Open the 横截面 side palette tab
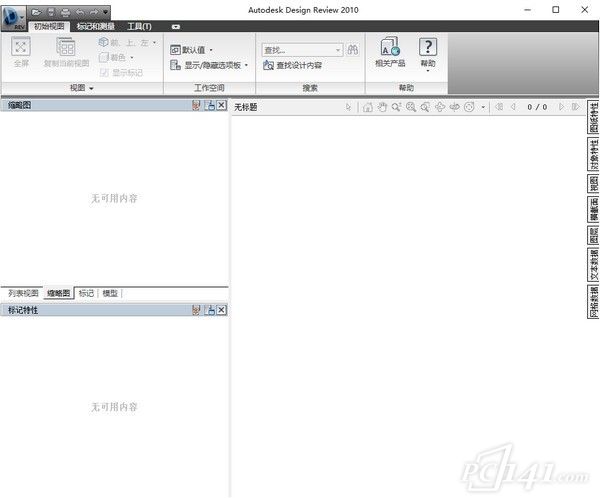Screen dimensions: 600x498 [593, 209]
